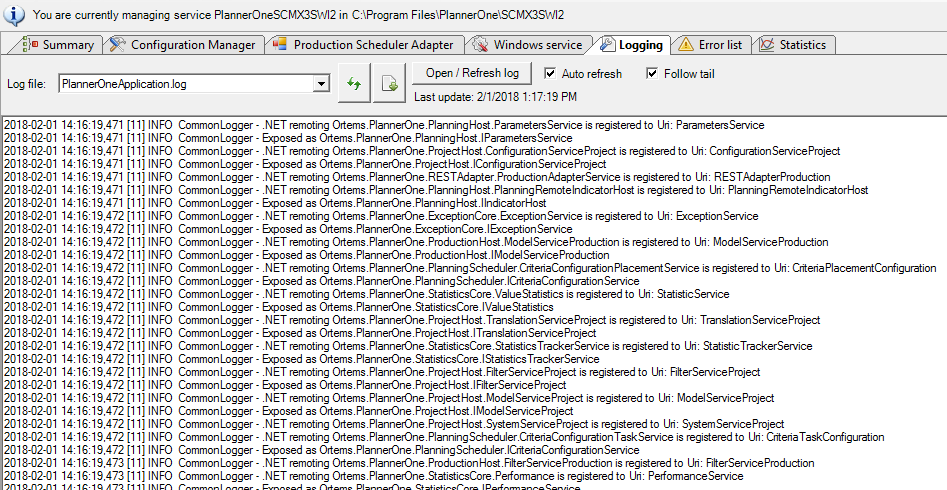This screenshot has height=490, width=947.
Task: Select log line 'Exposed as ...IFilterServiceProject'
Action: click(x=285, y=385)
